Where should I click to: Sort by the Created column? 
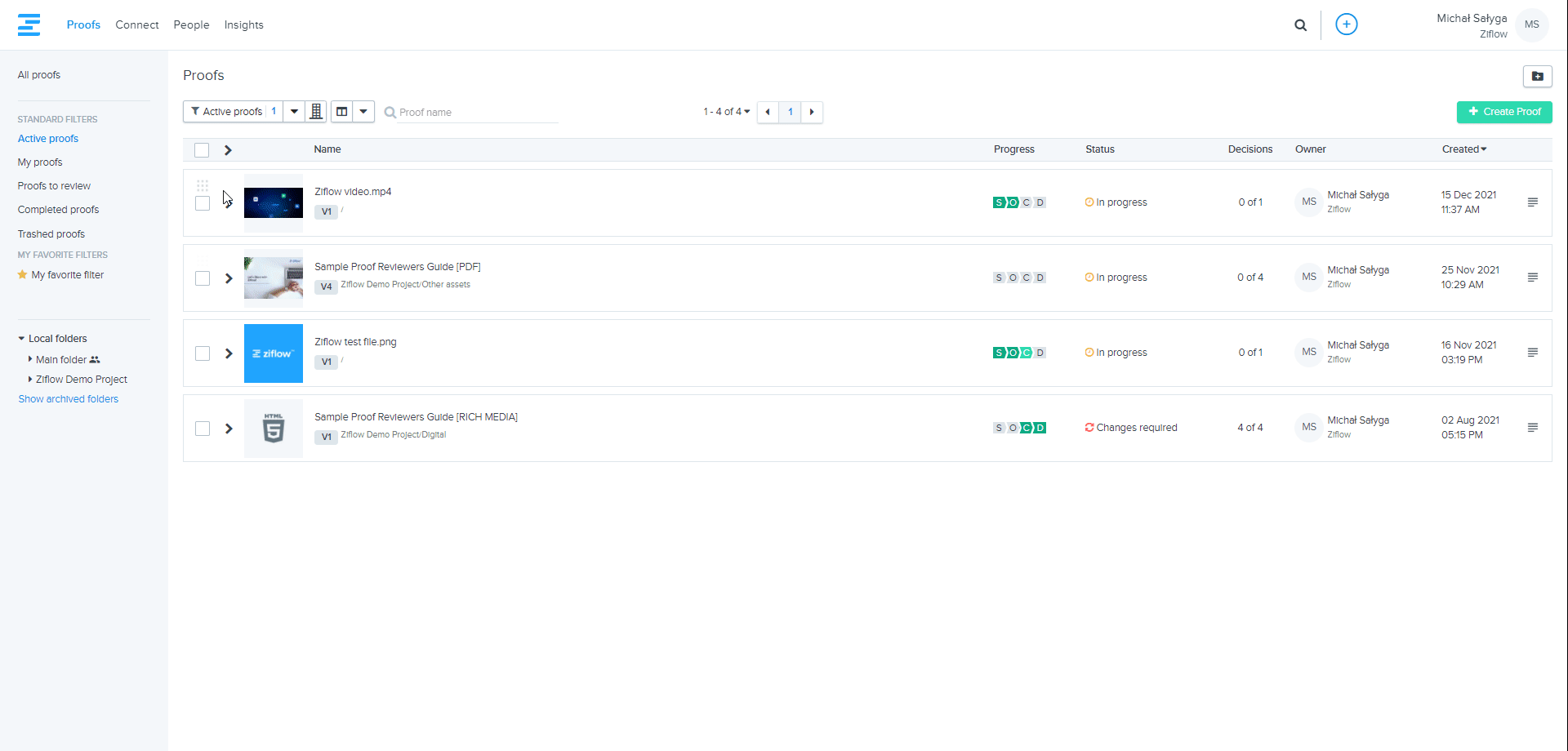coord(1464,149)
